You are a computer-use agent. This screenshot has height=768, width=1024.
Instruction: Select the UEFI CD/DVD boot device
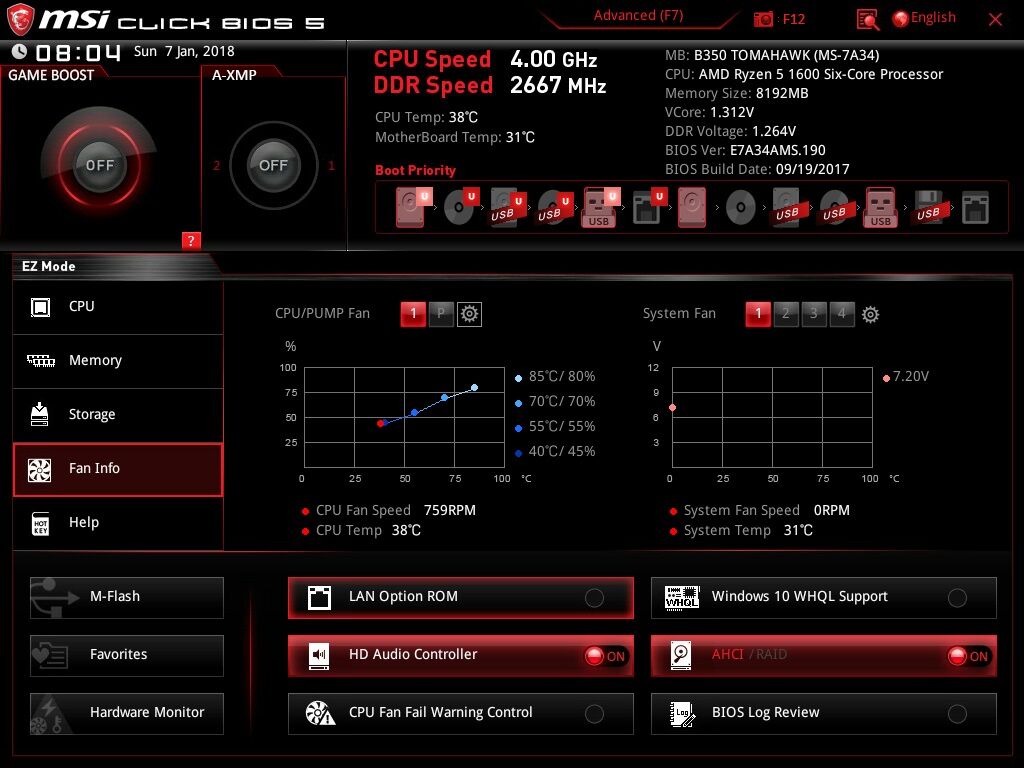pyautogui.click(x=460, y=207)
